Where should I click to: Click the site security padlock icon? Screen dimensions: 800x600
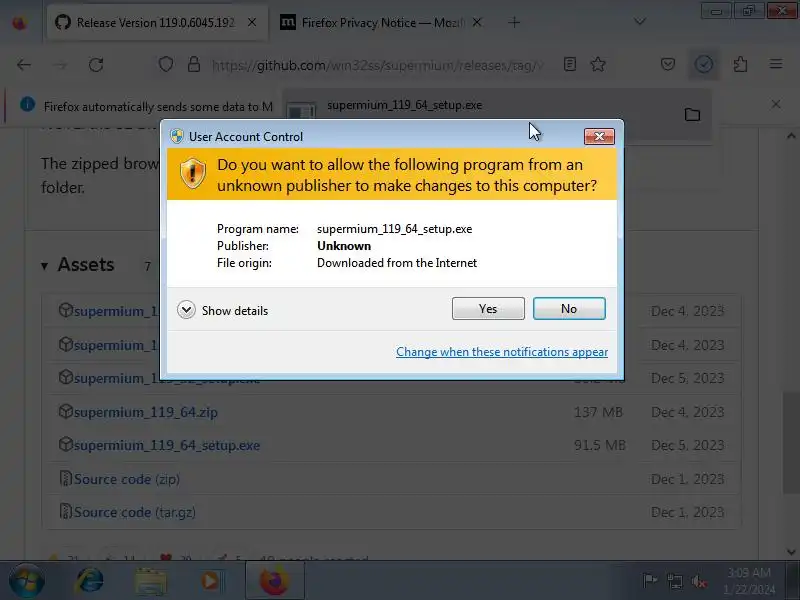click(x=194, y=64)
